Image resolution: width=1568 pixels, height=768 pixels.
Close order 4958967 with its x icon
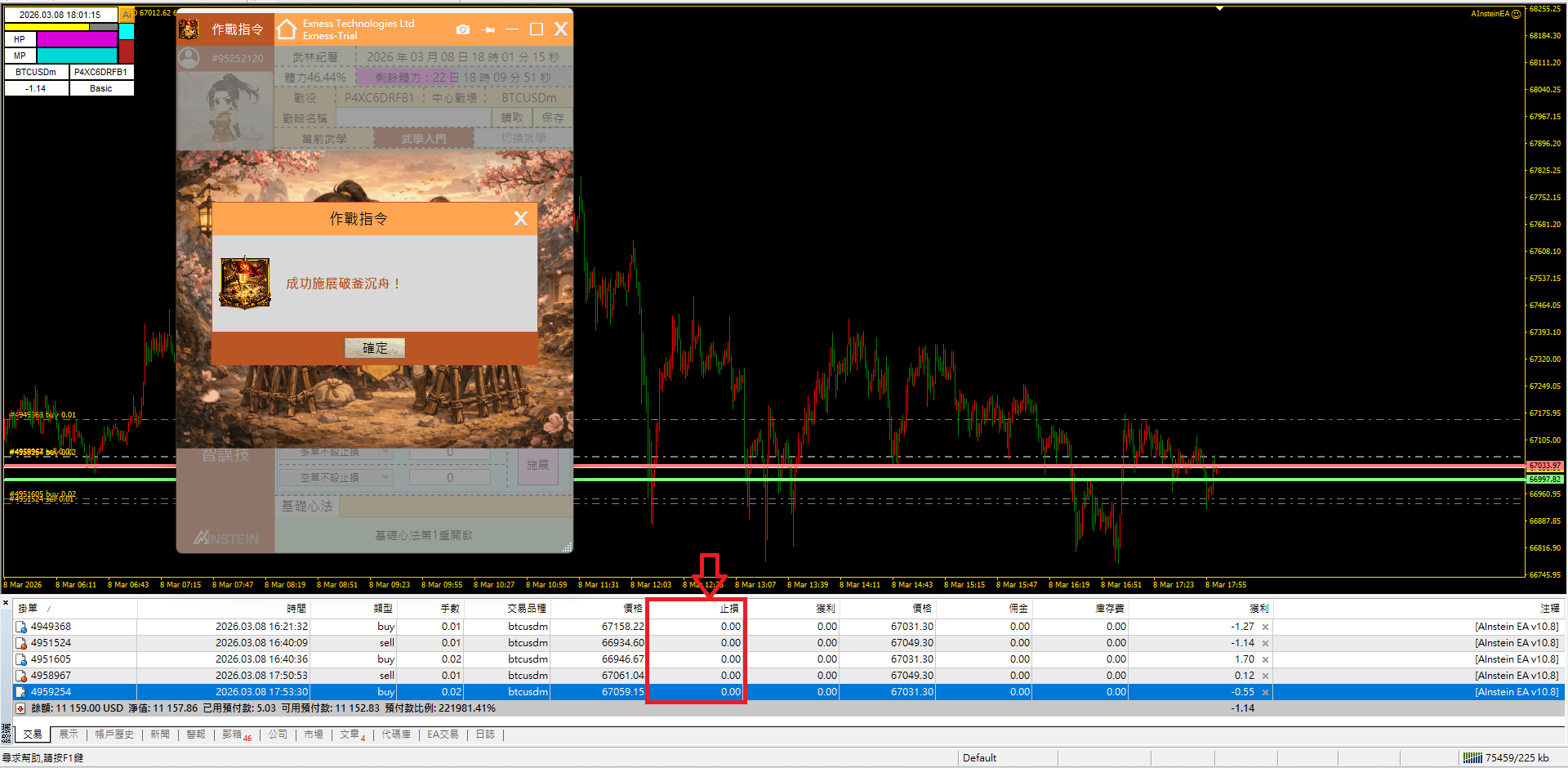point(1265,676)
